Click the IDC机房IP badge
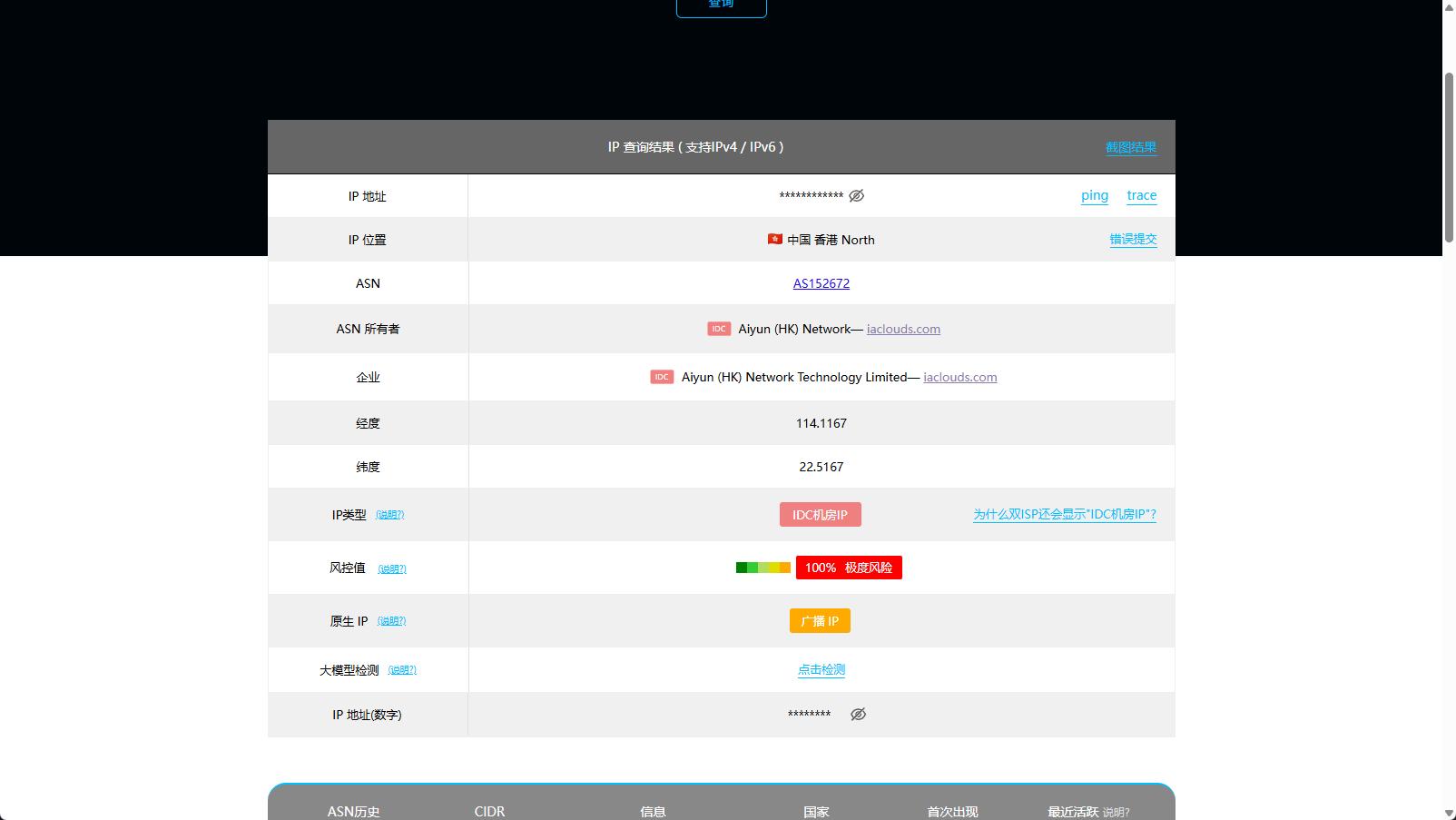1456x820 pixels. coord(821,515)
